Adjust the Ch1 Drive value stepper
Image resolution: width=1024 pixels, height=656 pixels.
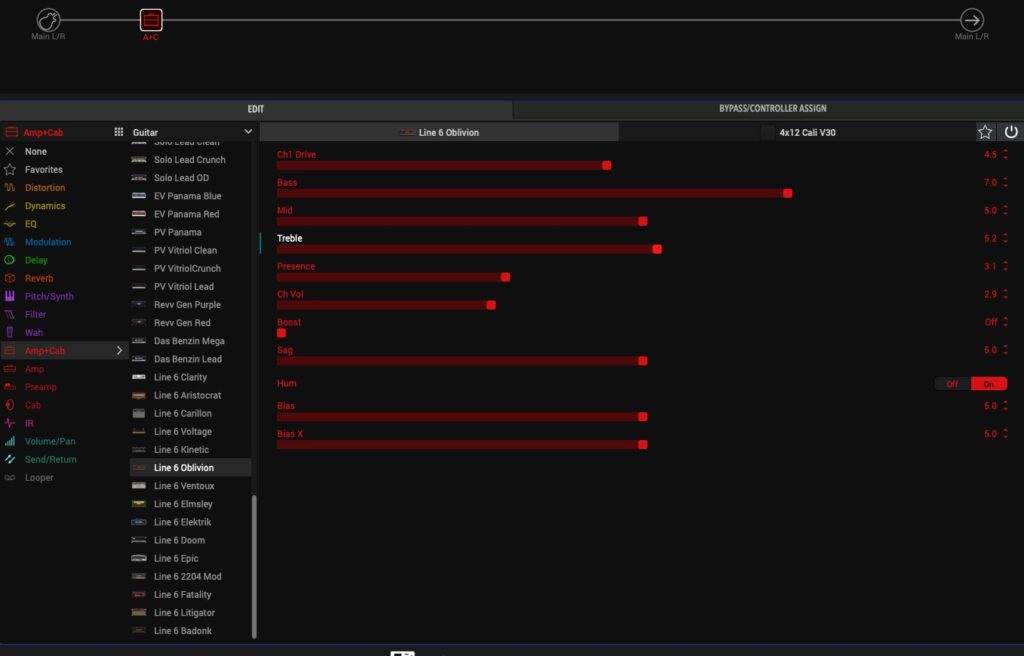coord(1005,155)
